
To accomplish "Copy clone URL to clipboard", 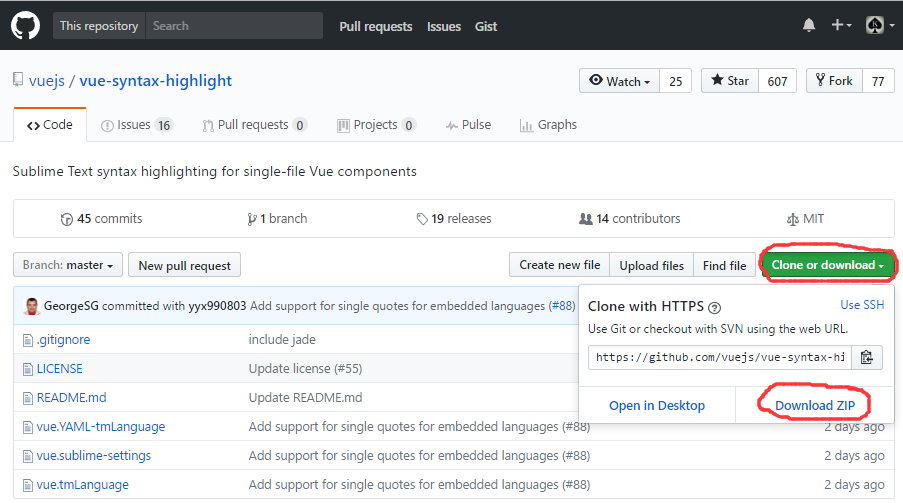I will (x=866, y=357).
